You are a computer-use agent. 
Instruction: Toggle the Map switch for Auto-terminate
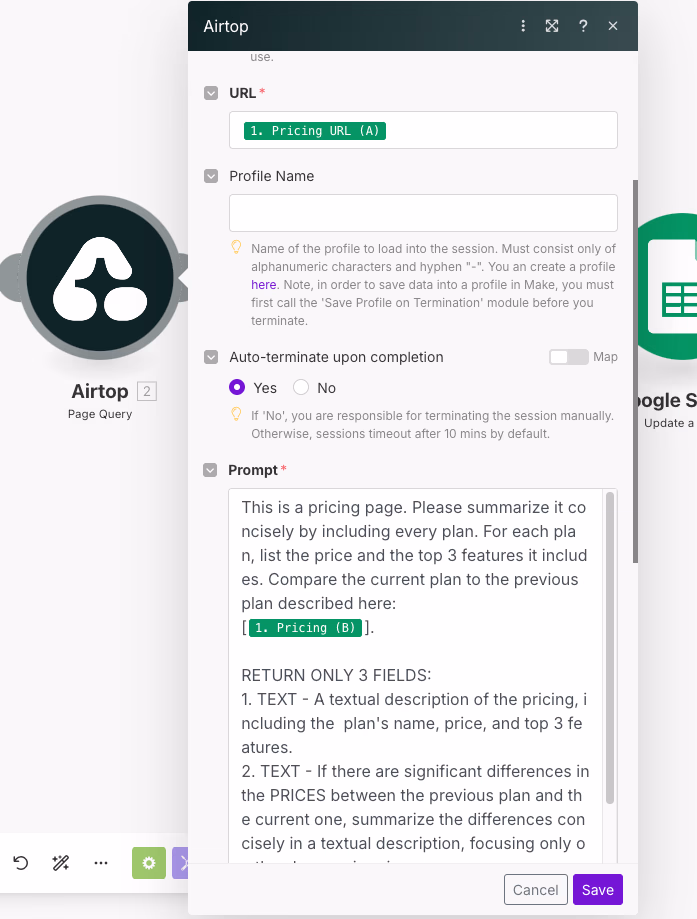569,357
